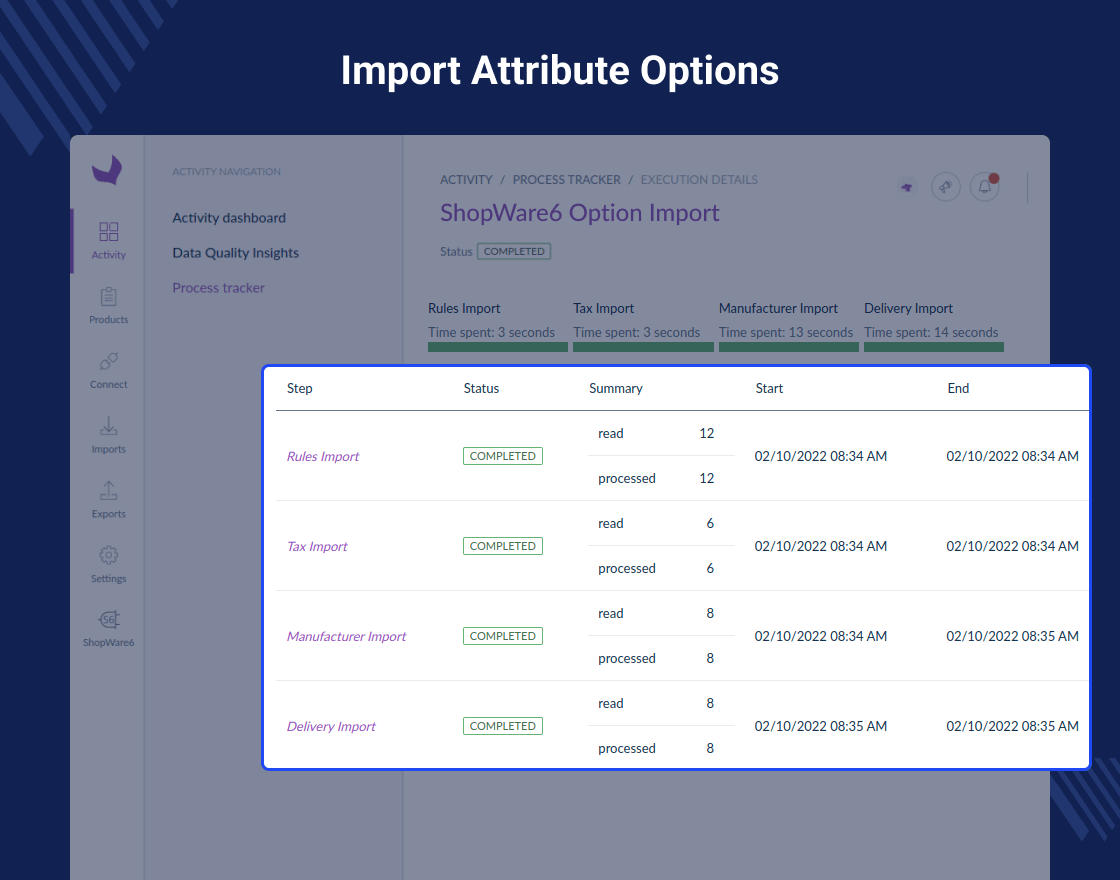Click the End column header
This screenshot has width=1120, height=880.
click(x=959, y=389)
